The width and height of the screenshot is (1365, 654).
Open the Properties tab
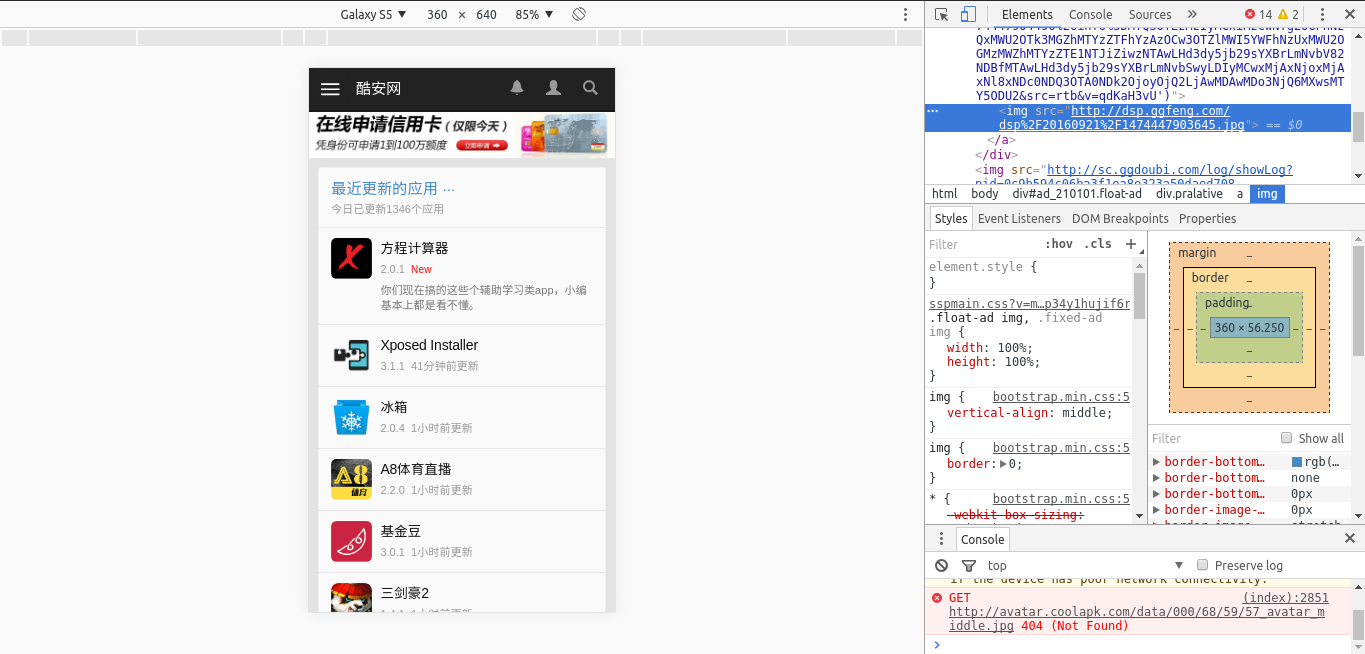[1207, 218]
